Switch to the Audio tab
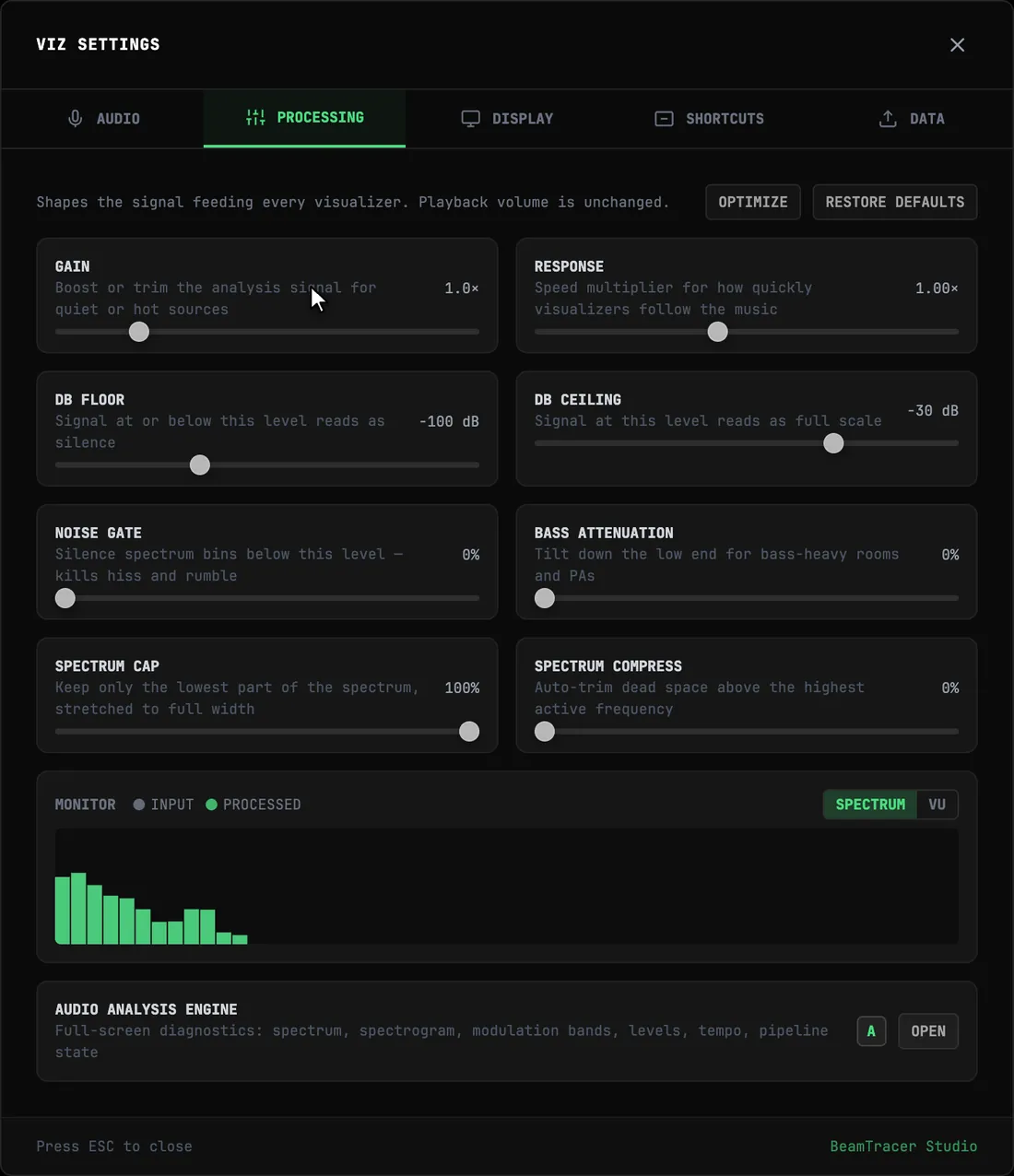1014x1176 pixels. point(102,118)
